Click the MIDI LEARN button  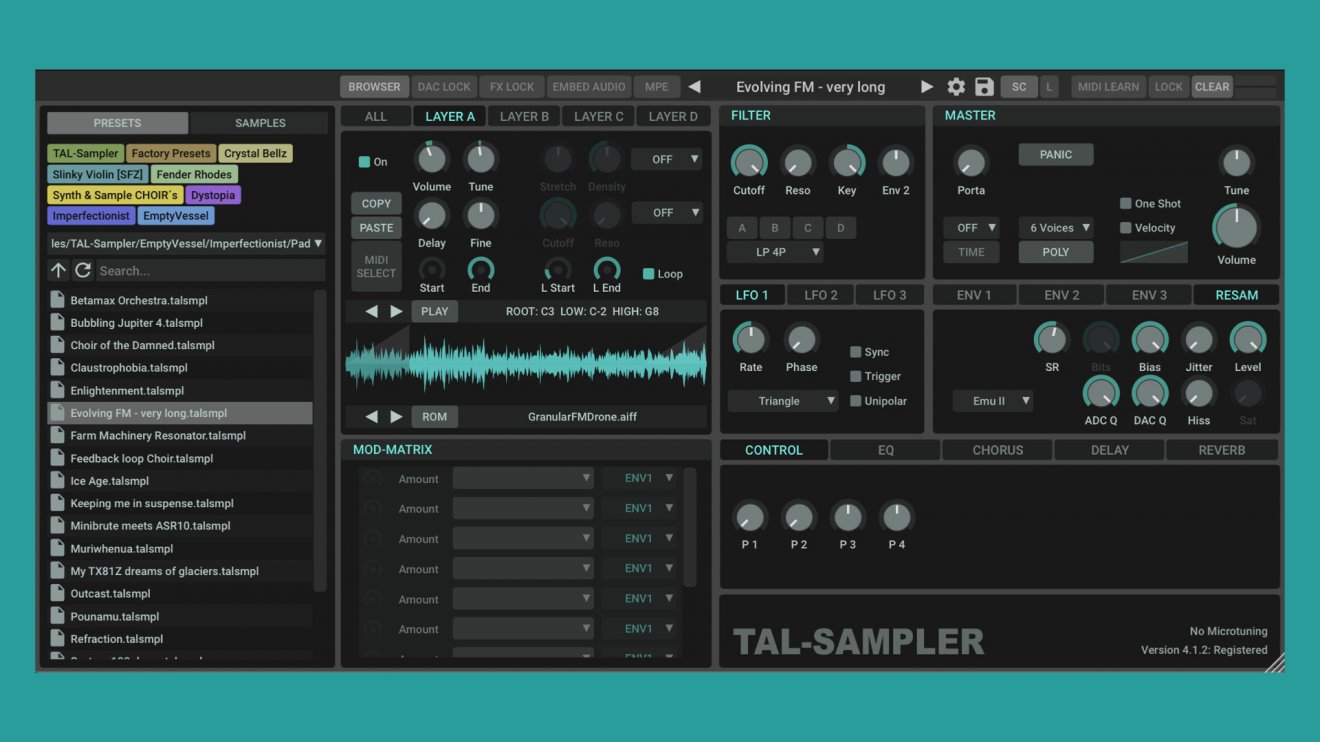click(1108, 87)
